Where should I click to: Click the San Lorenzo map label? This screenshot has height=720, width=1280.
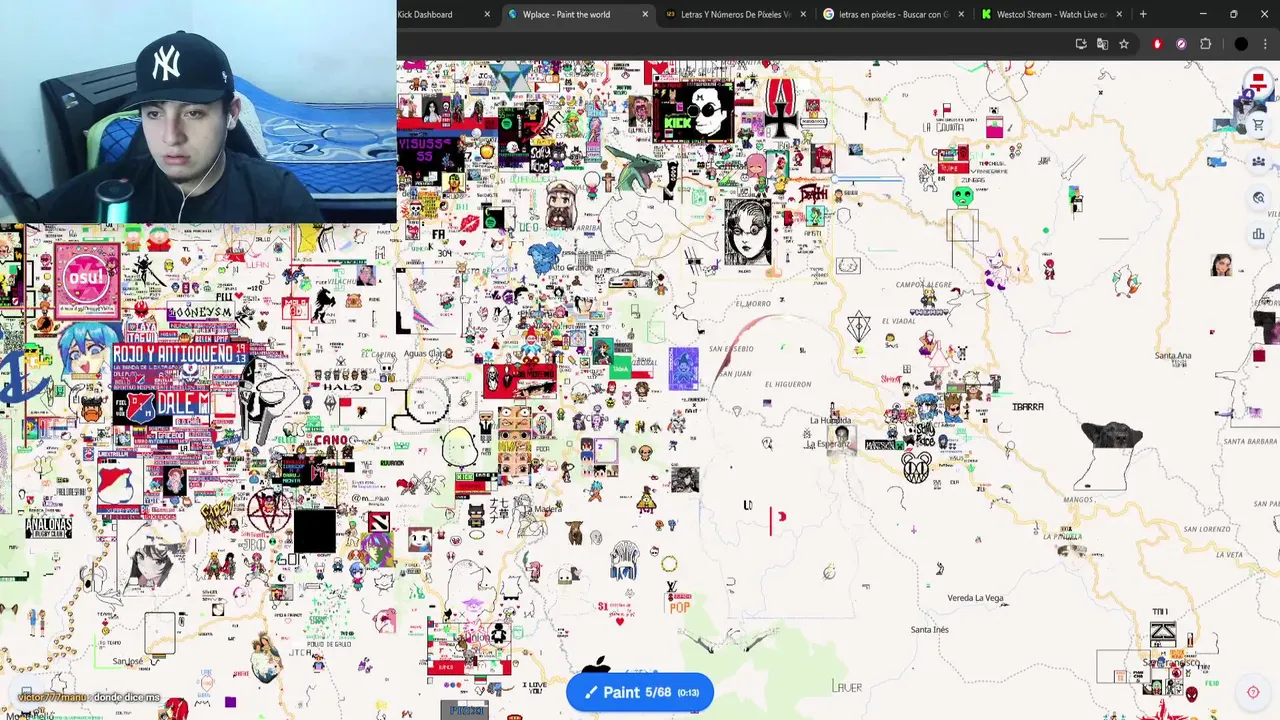tap(1208, 529)
